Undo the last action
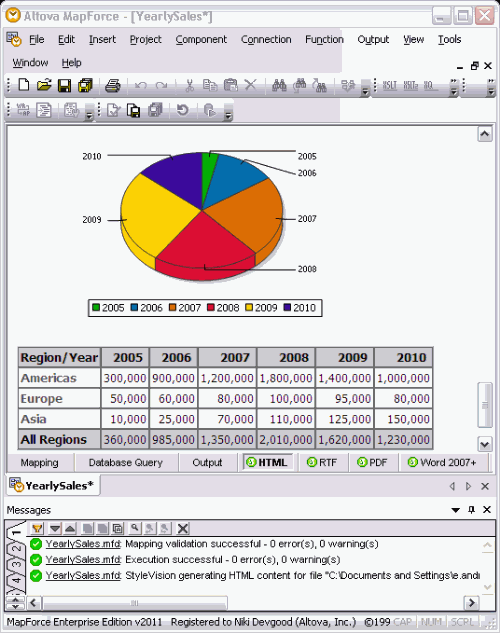 coord(140,86)
